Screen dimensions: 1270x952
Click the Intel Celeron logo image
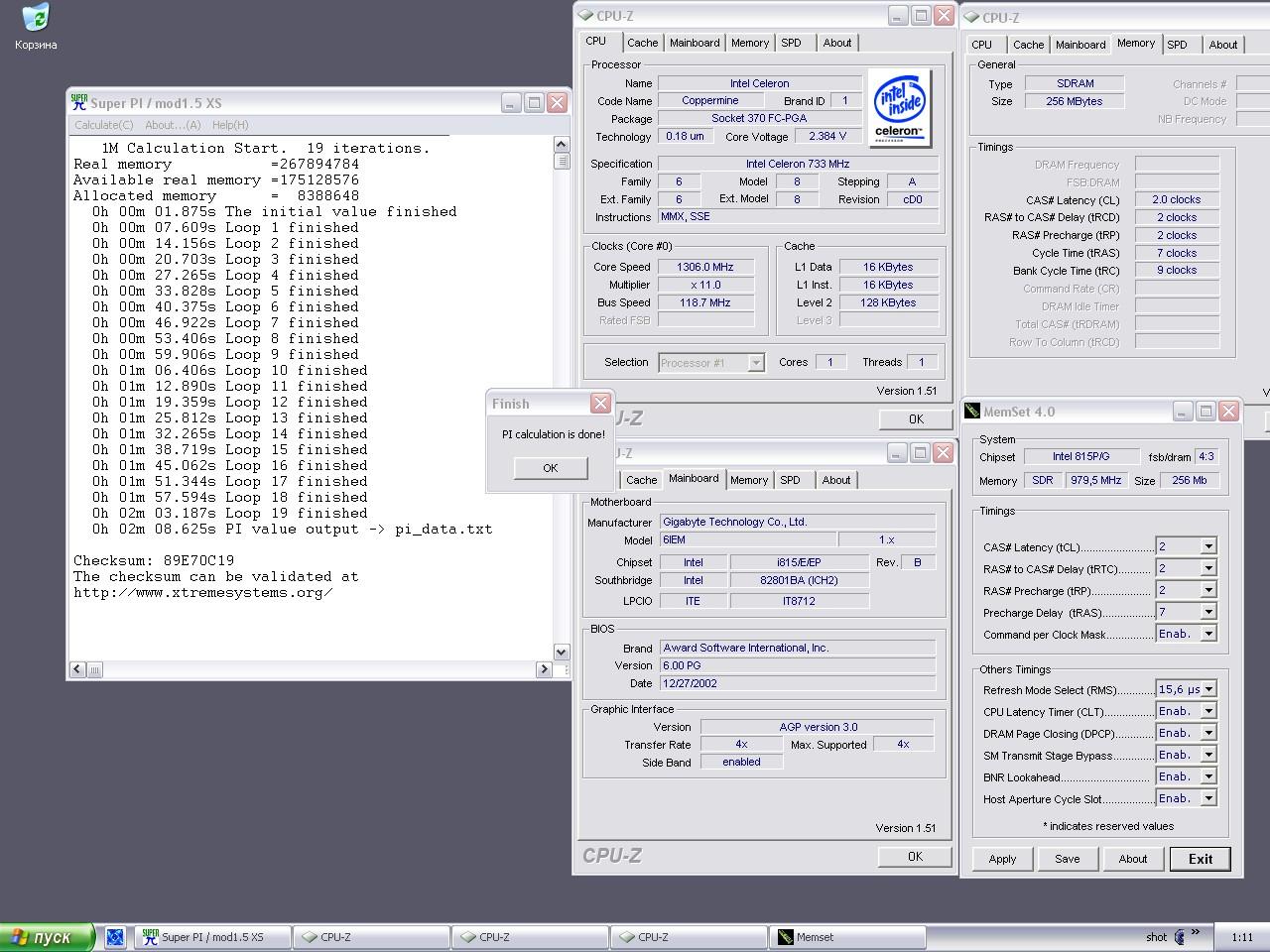(899, 107)
